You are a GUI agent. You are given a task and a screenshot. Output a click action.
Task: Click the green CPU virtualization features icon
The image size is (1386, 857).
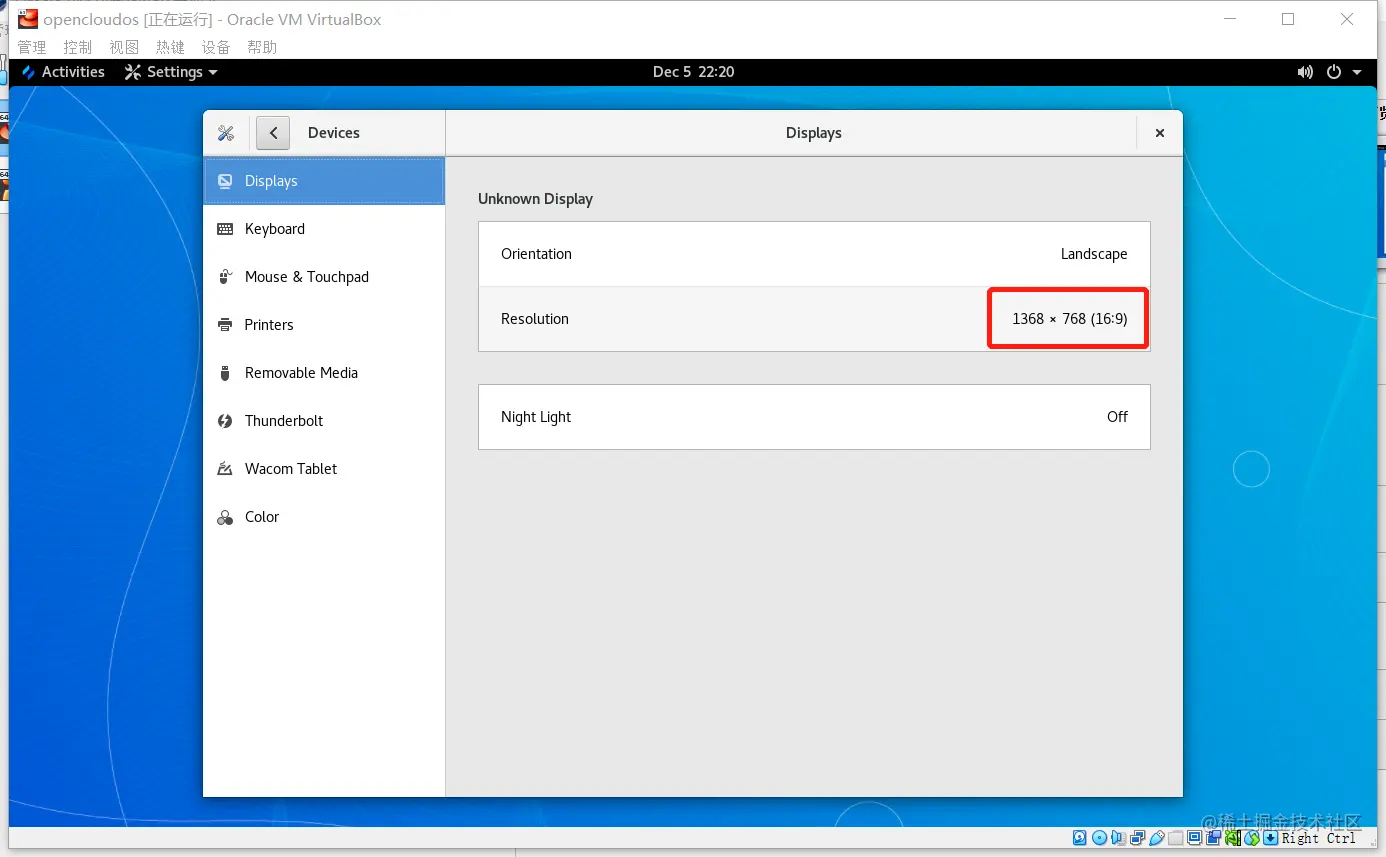click(x=1233, y=838)
